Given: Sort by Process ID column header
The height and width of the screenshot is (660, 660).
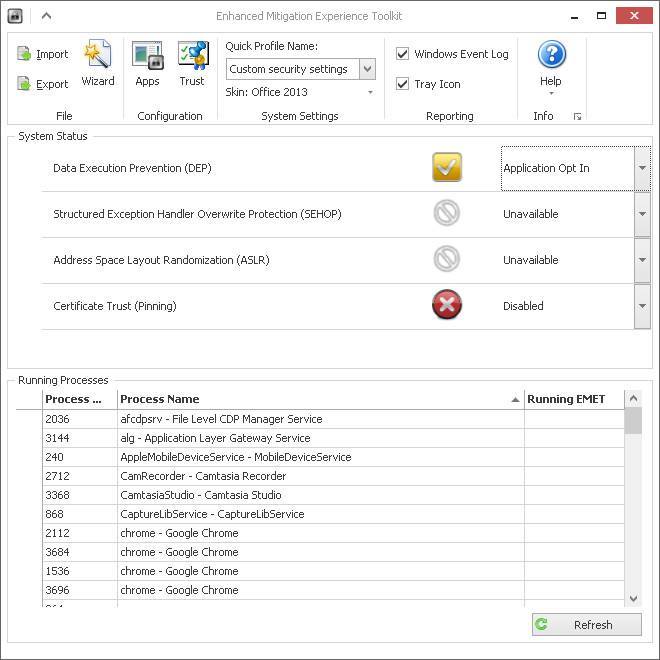Looking at the screenshot, I should coord(80,399).
